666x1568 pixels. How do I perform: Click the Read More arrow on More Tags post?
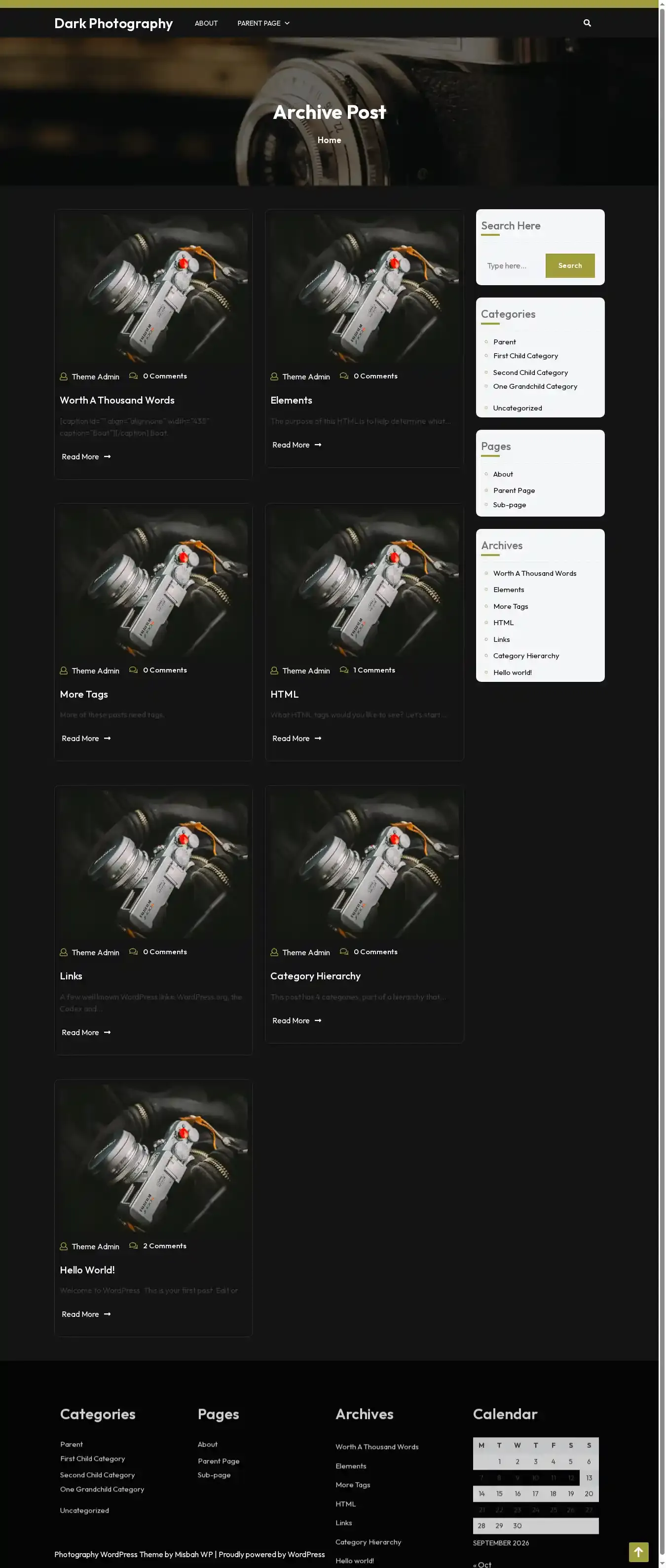point(107,738)
